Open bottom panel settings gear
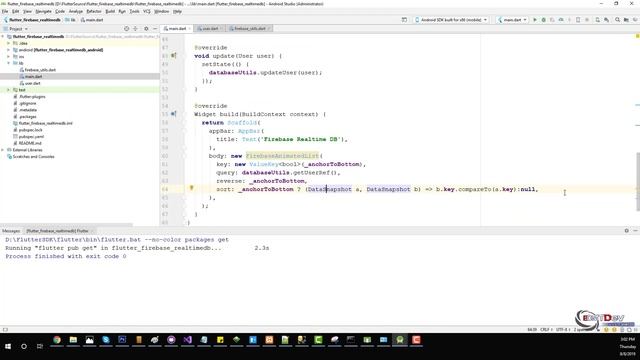This screenshot has height=360, width=640. pos(627,231)
